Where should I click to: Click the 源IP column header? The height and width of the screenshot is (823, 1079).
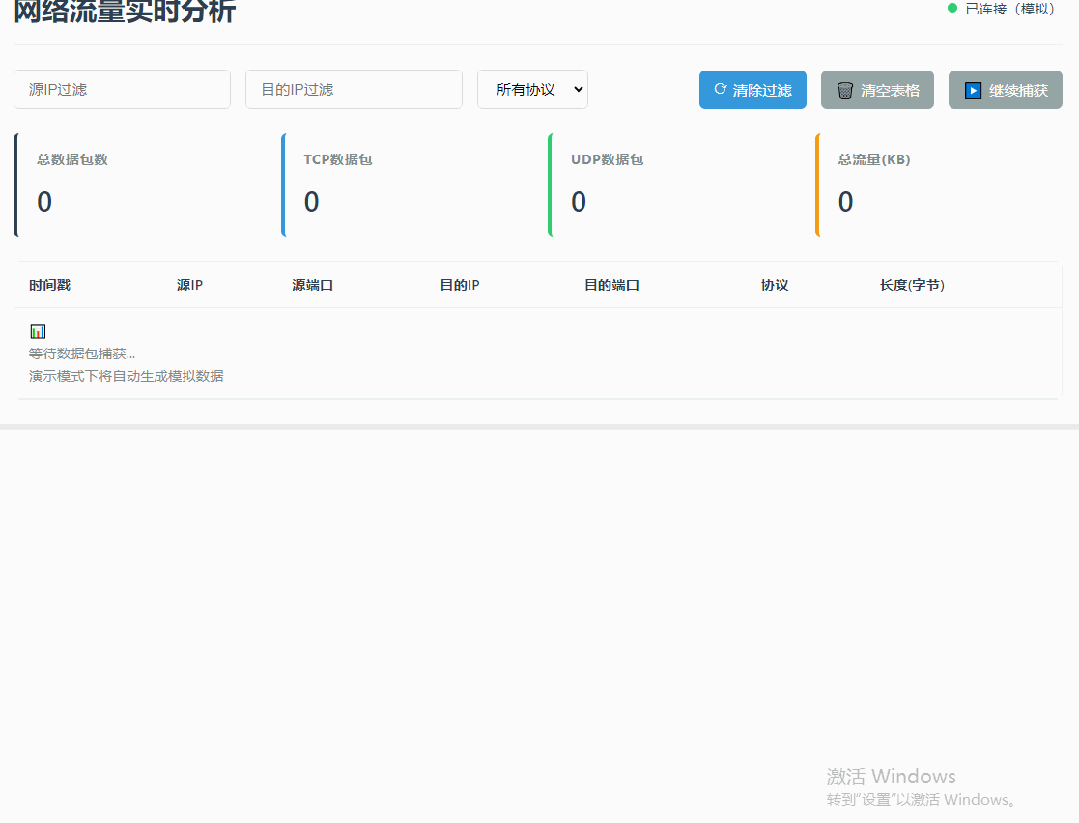click(x=190, y=285)
